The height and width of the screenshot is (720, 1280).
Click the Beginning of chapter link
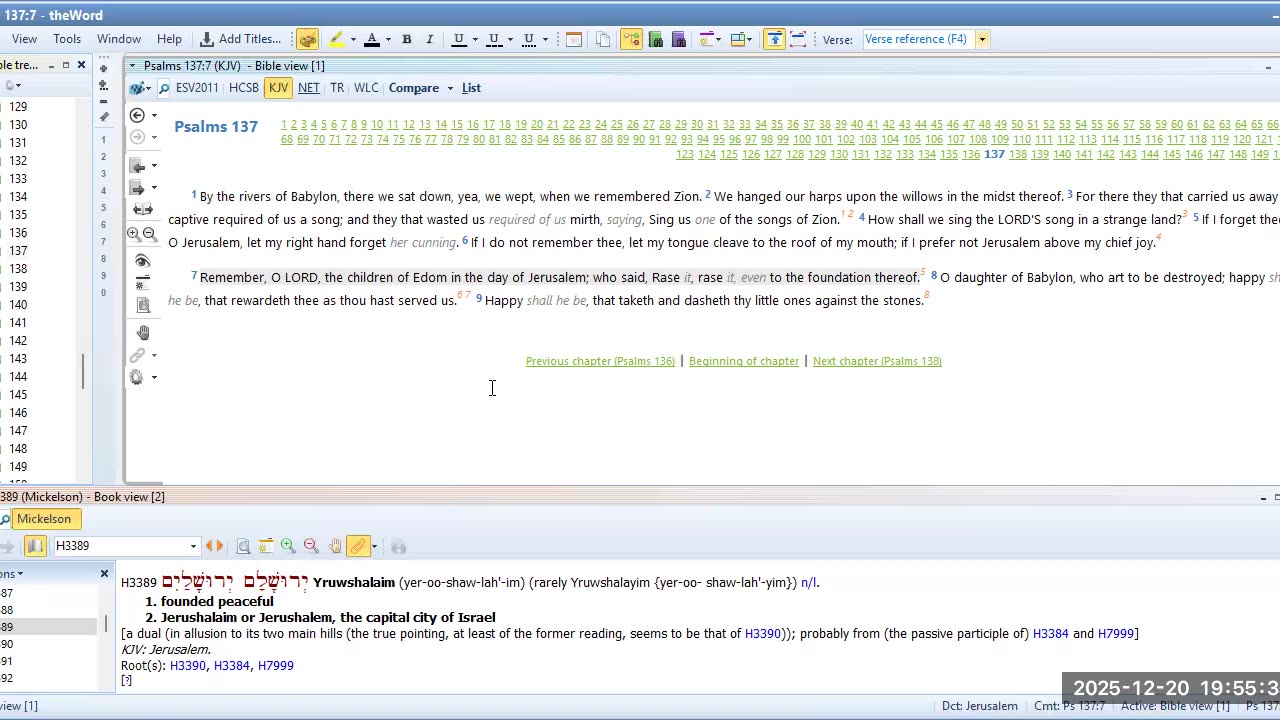[744, 361]
